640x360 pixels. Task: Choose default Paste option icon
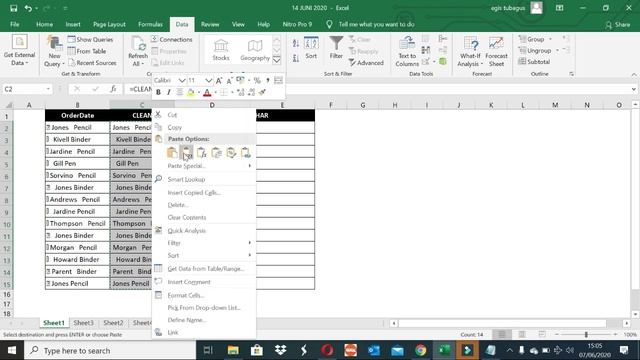pos(172,153)
